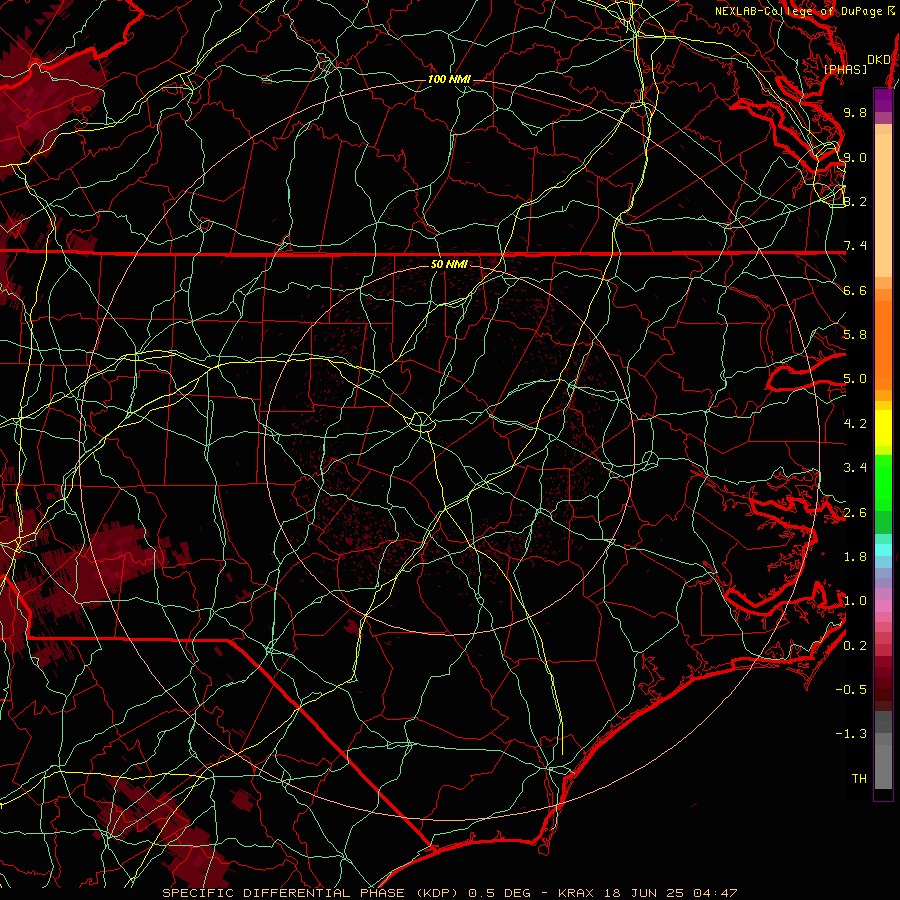Click the 6.6 legend value
900x900 pixels.
click(855, 290)
